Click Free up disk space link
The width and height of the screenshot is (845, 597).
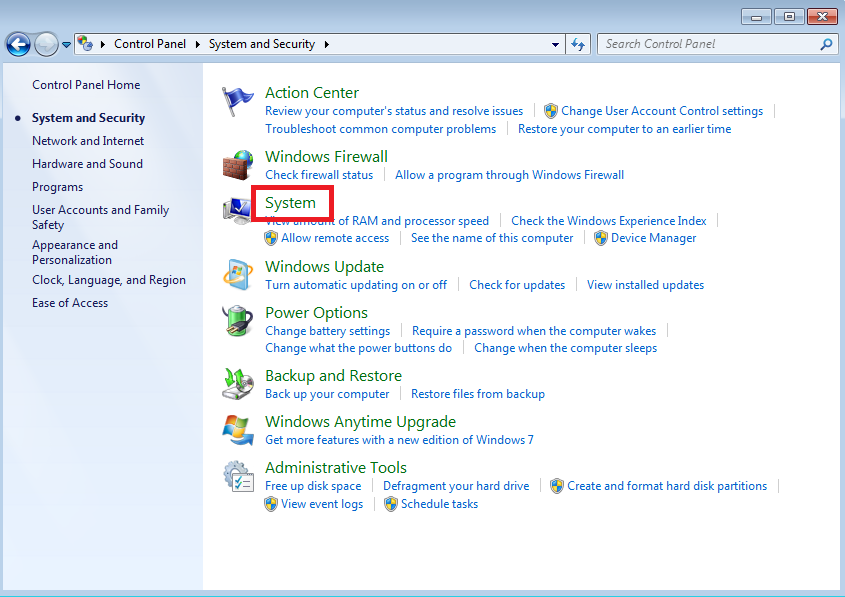pos(313,486)
